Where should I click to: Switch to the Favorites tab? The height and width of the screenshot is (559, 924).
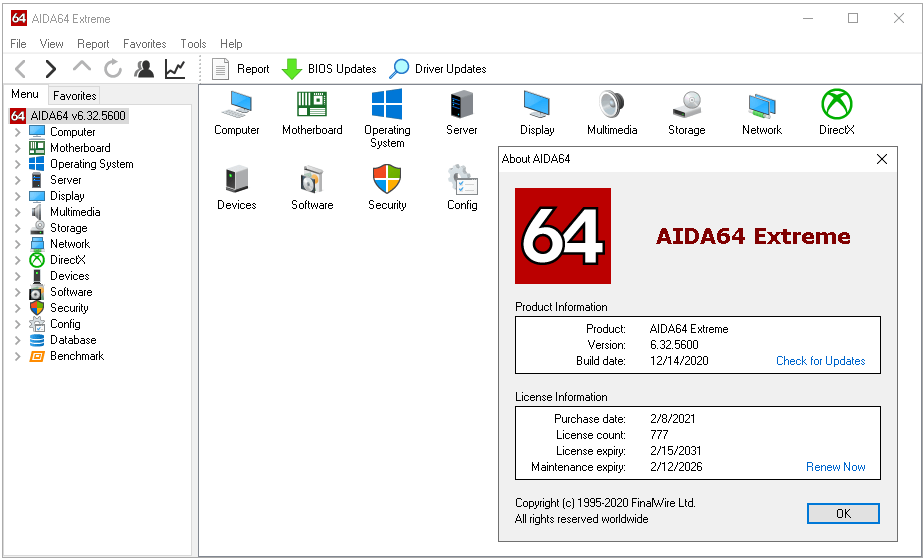tap(75, 96)
